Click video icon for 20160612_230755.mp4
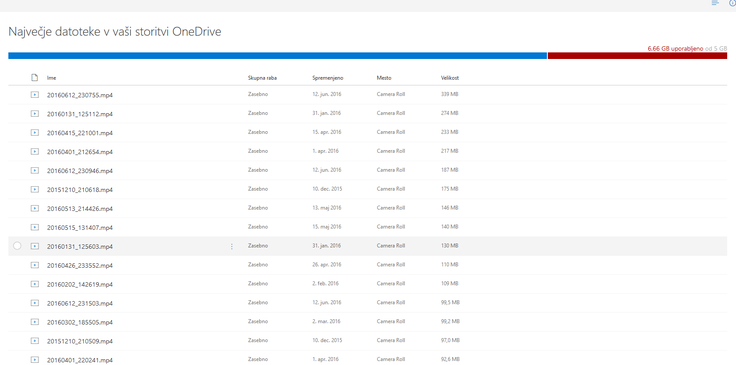Viewport: 736px width, 365px height. (34, 94)
